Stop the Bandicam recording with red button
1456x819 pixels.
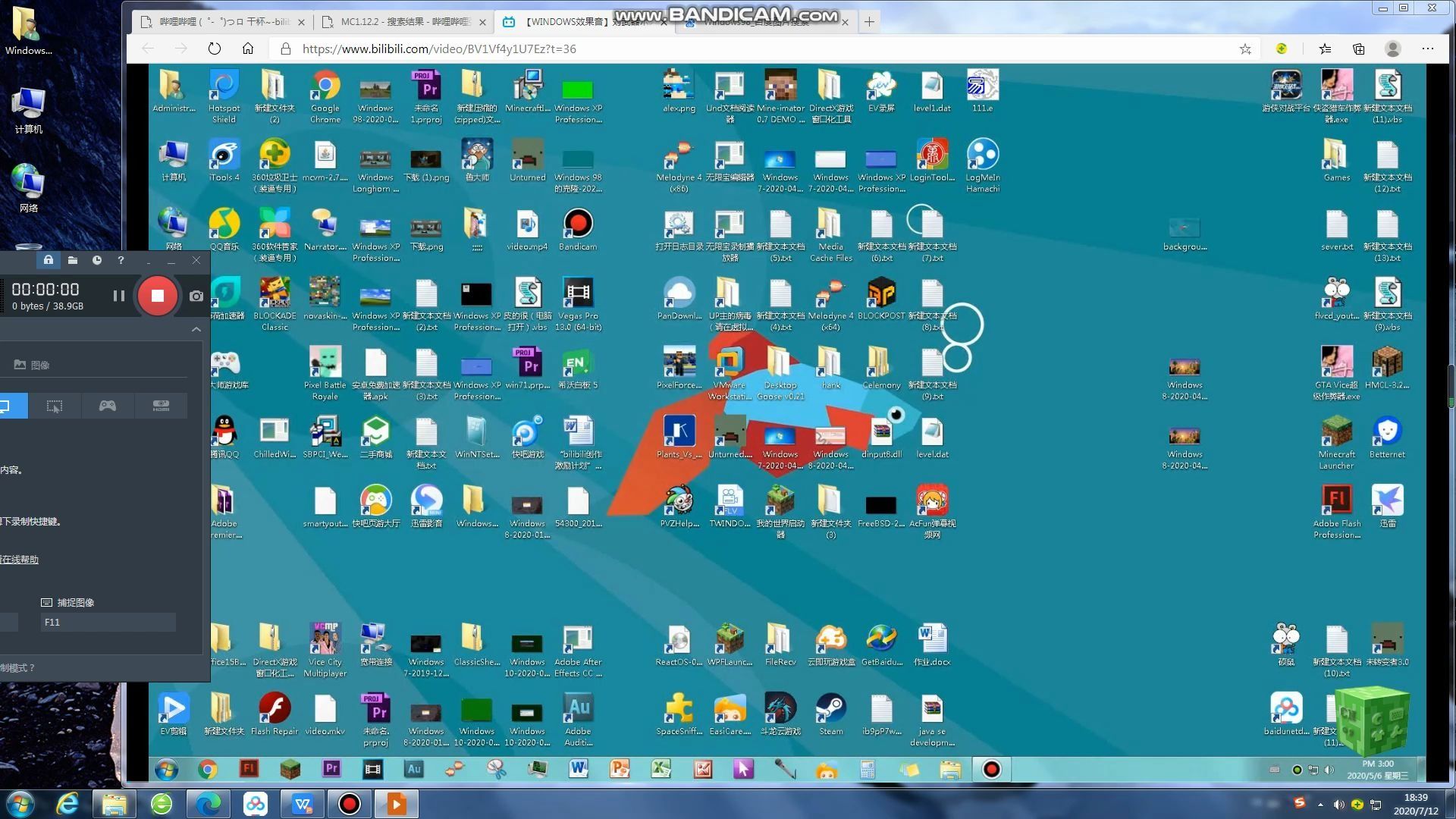(157, 296)
